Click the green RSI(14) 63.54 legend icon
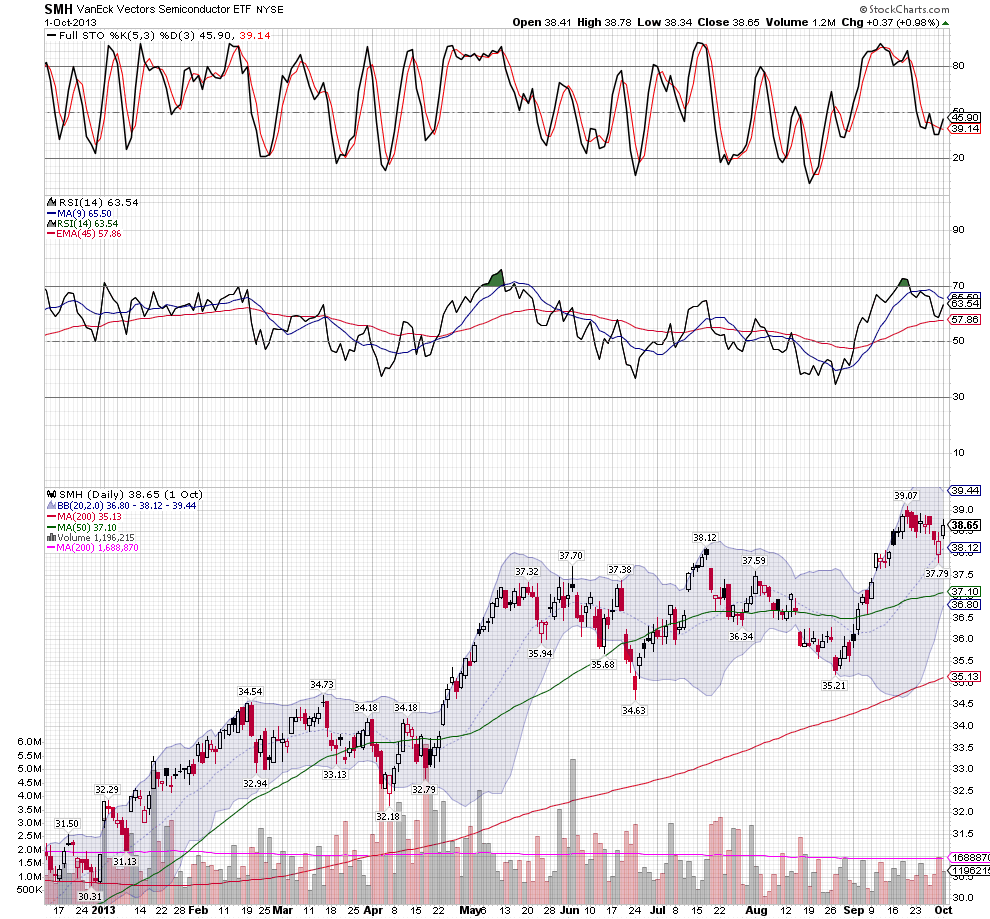Image resolution: width=990 pixels, height=919 pixels. (x=50, y=223)
